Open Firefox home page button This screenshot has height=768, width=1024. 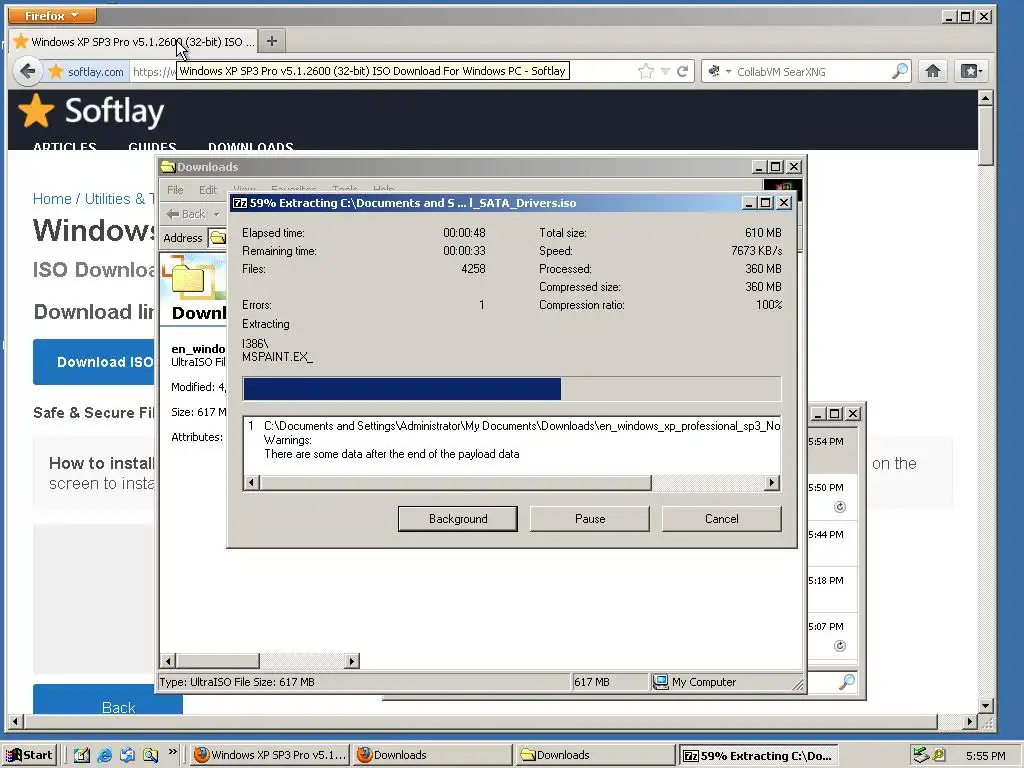933,71
